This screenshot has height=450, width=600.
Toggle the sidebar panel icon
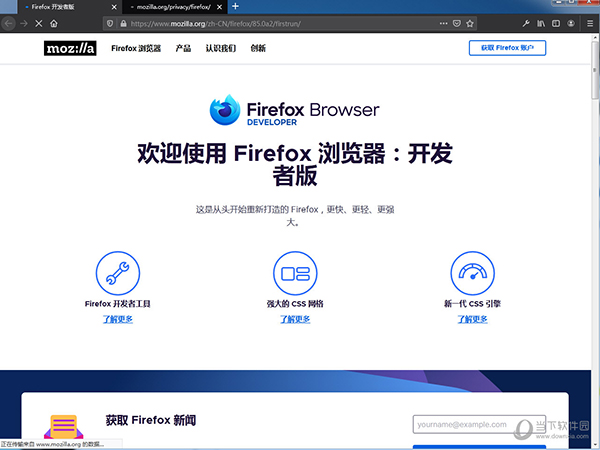556,23
